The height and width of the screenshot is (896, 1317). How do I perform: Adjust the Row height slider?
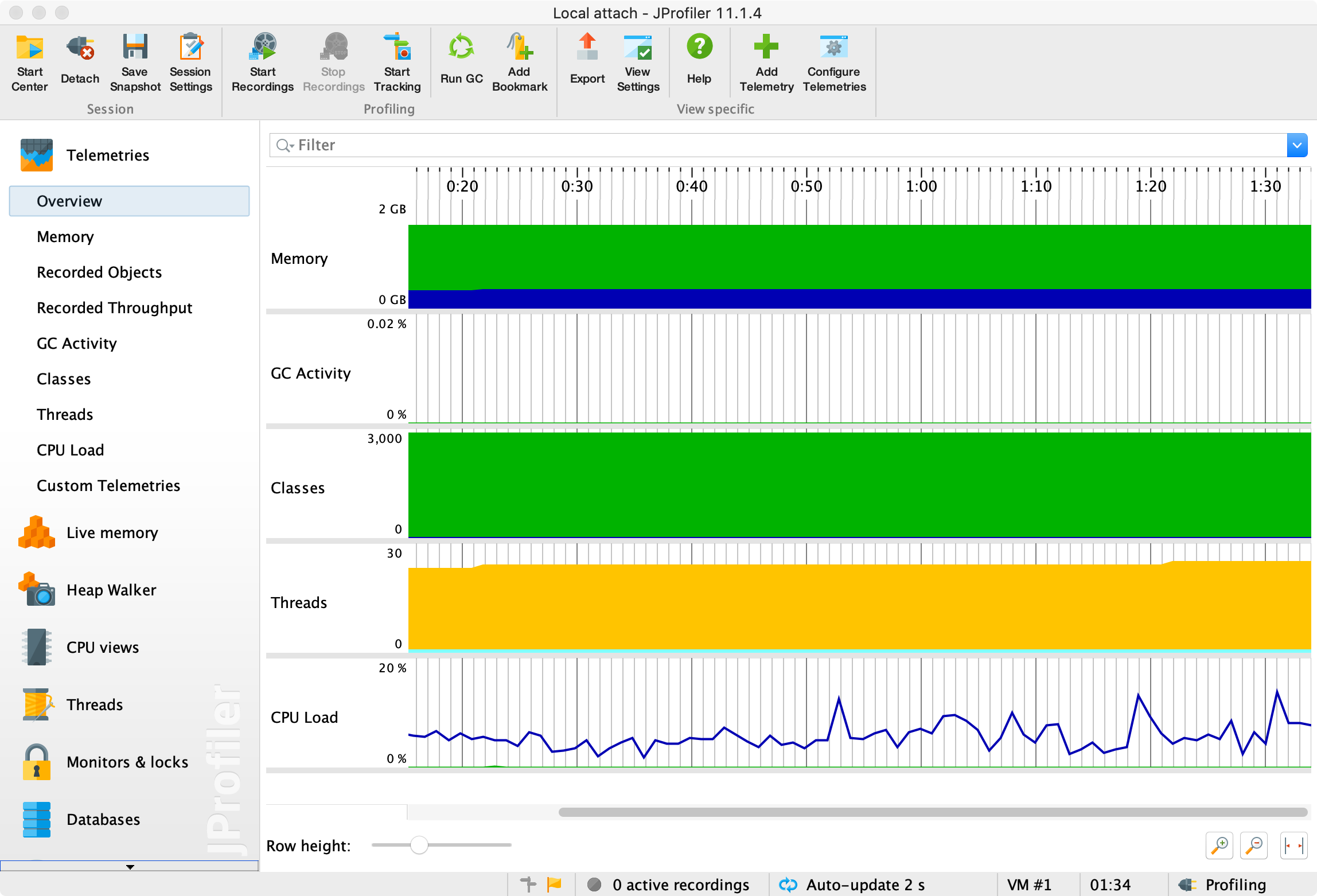pyautogui.click(x=419, y=845)
